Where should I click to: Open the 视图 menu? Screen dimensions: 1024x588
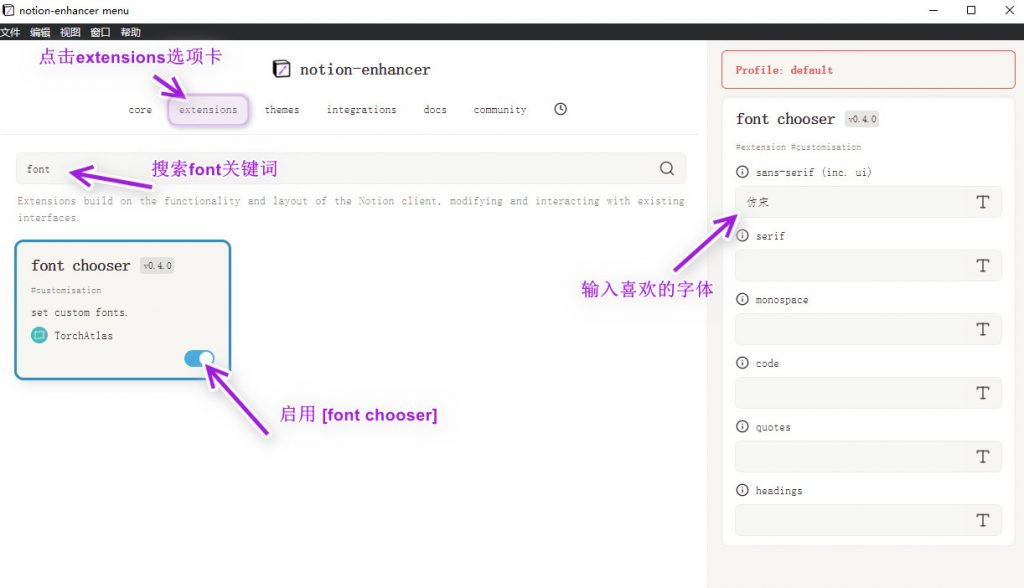tap(69, 31)
